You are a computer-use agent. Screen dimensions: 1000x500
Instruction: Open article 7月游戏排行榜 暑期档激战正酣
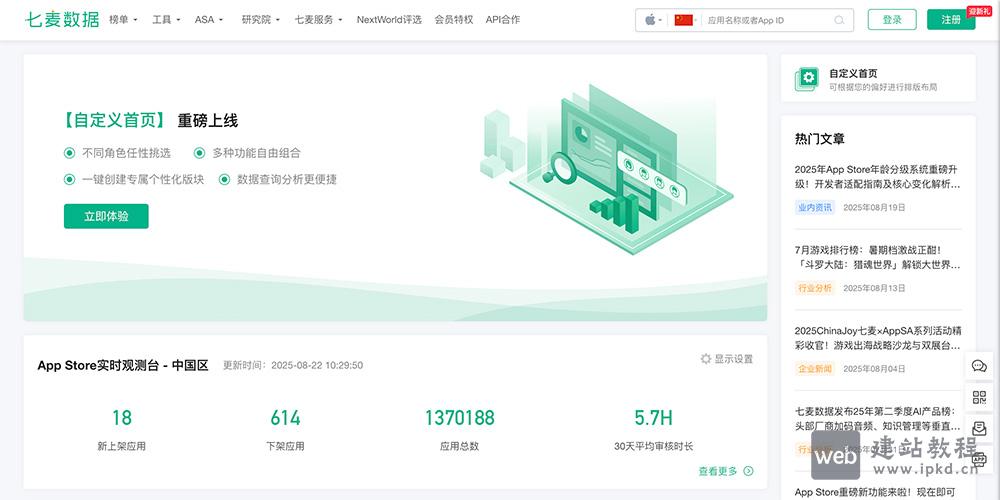878,257
